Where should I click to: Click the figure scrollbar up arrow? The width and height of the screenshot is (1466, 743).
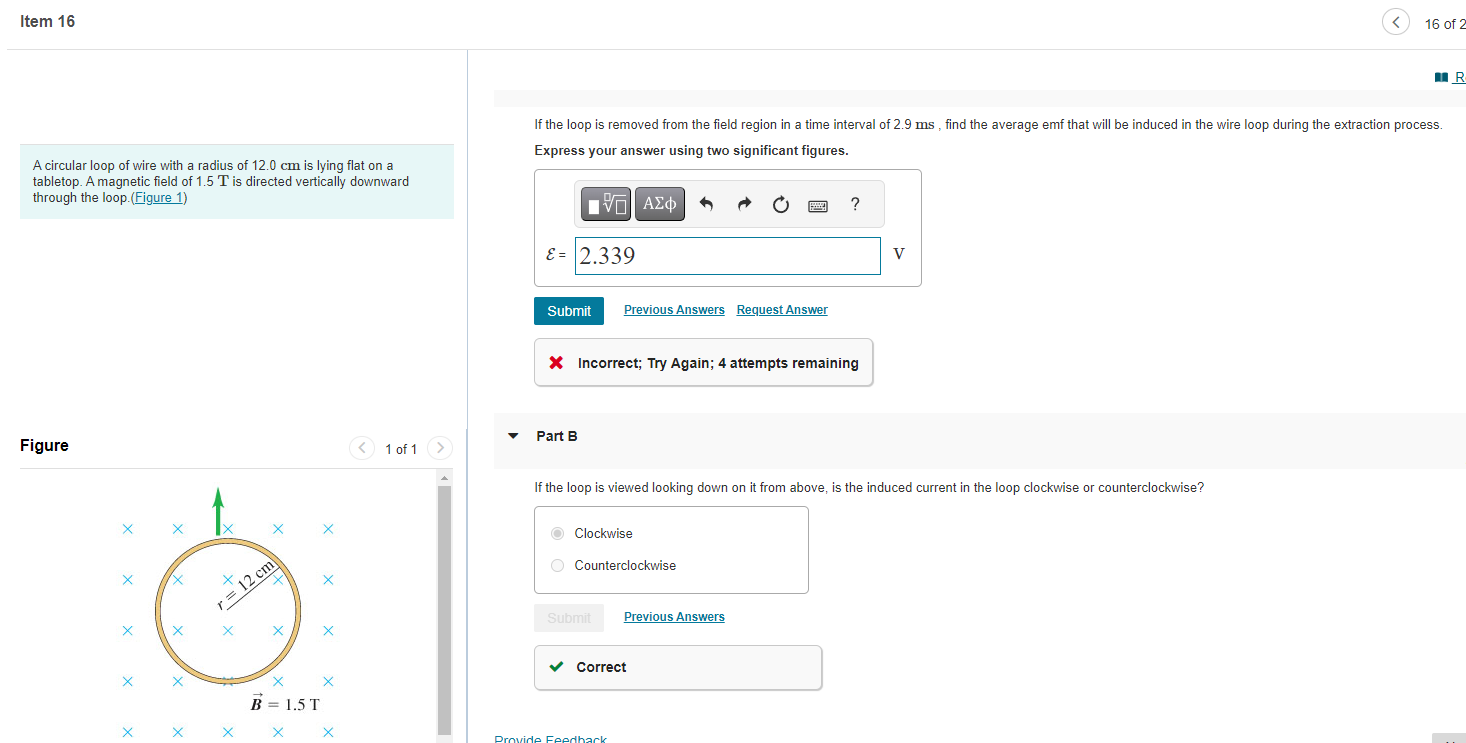tap(445, 477)
